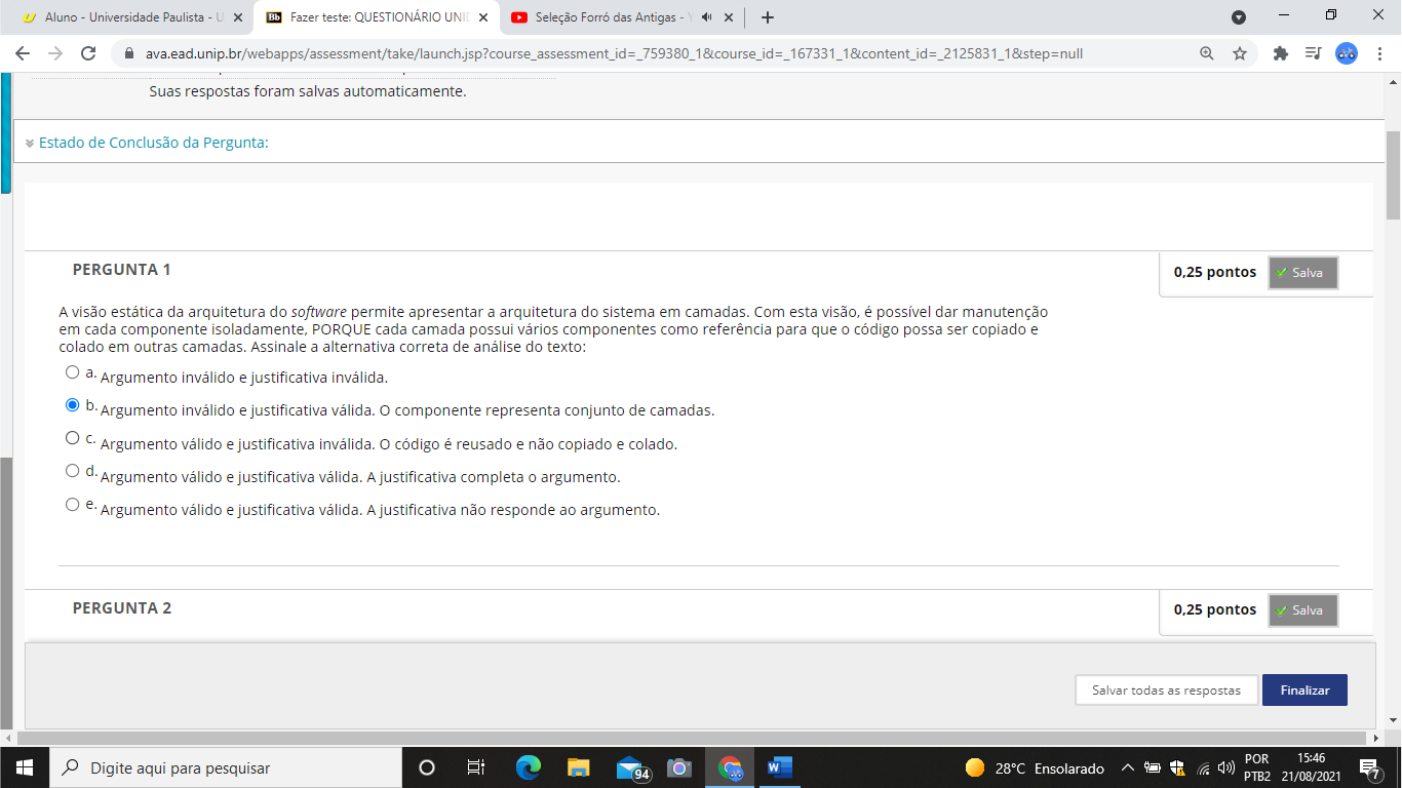
Task: Open the Chrome three-dot menu
Action: pos(1381,53)
